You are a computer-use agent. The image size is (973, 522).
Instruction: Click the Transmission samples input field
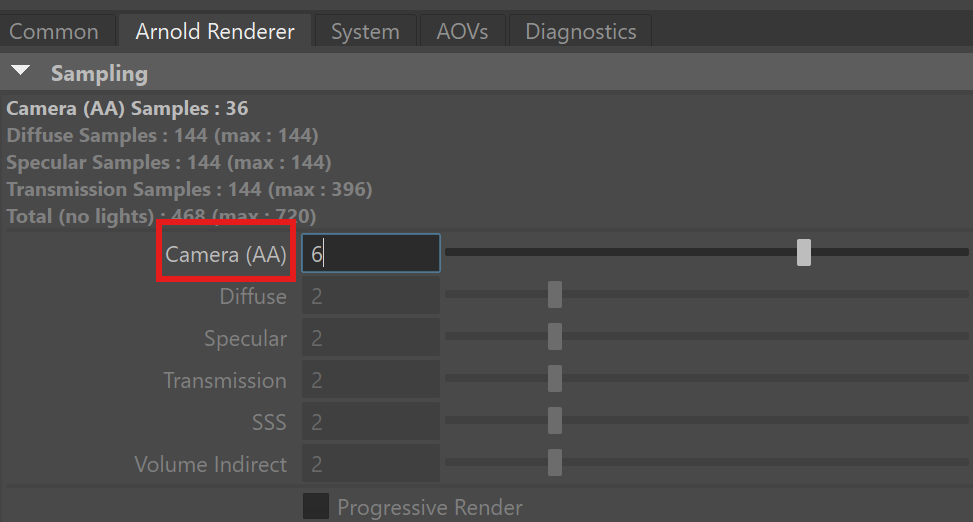tap(371, 380)
